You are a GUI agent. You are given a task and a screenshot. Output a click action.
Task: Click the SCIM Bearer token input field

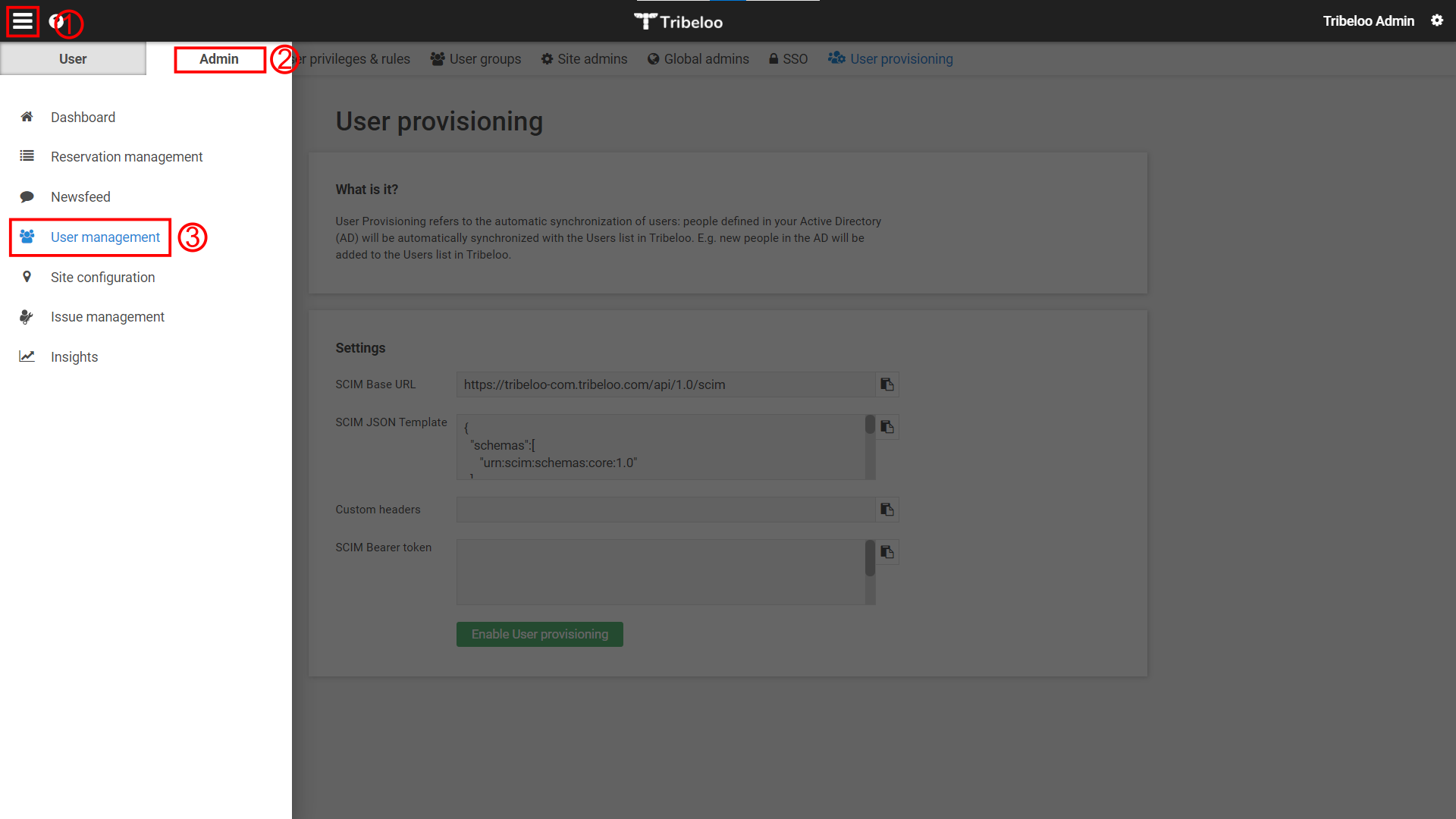click(665, 570)
